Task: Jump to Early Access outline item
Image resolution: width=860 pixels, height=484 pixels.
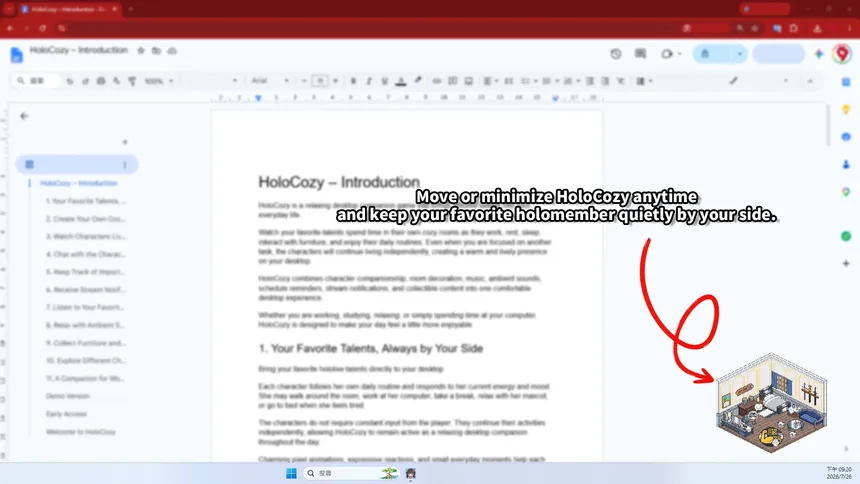Action: tap(66, 414)
